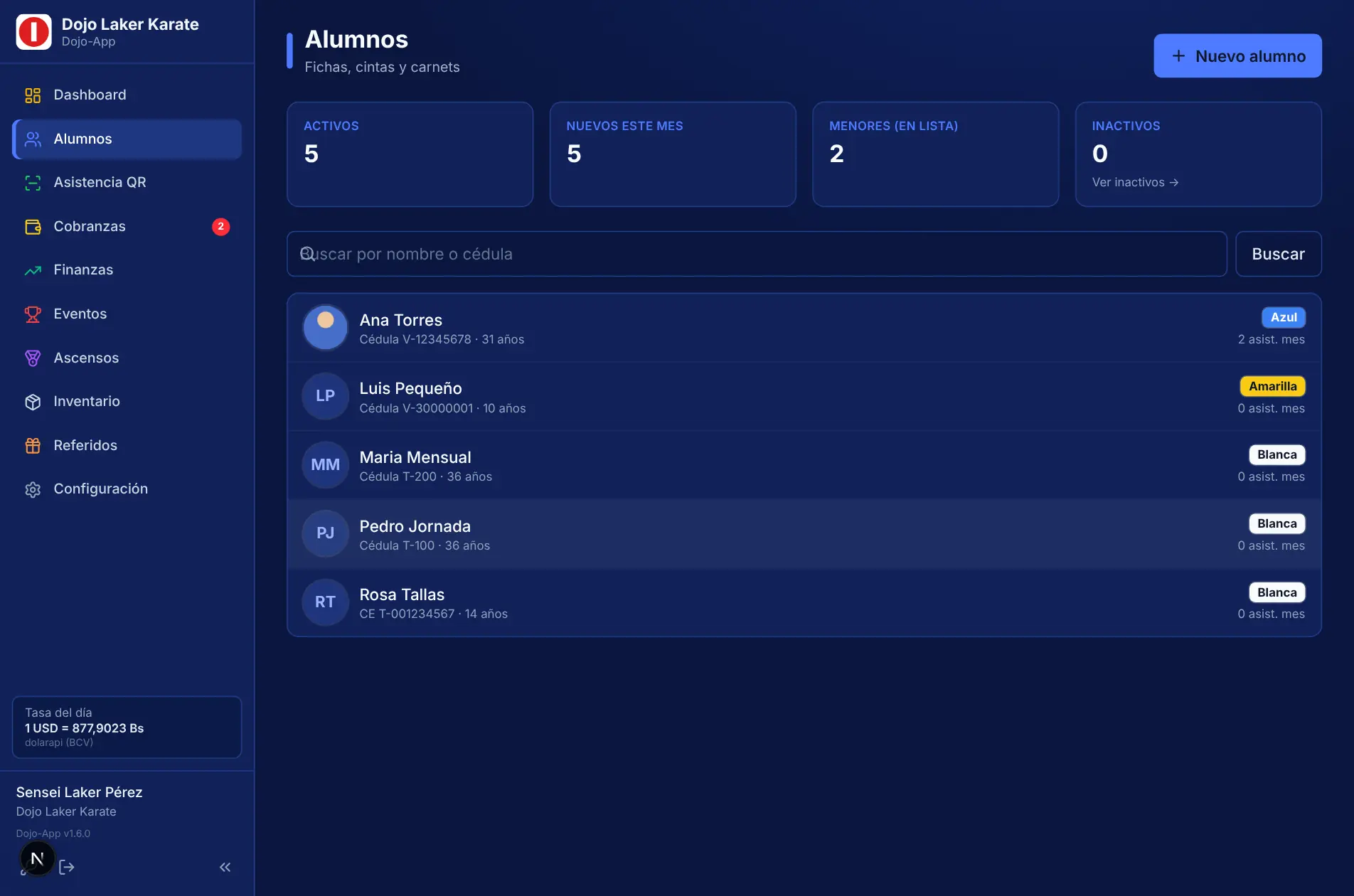Click the Referidos gift icon
Image resolution: width=1354 pixels, height=896 pixels.
[33, 446]
